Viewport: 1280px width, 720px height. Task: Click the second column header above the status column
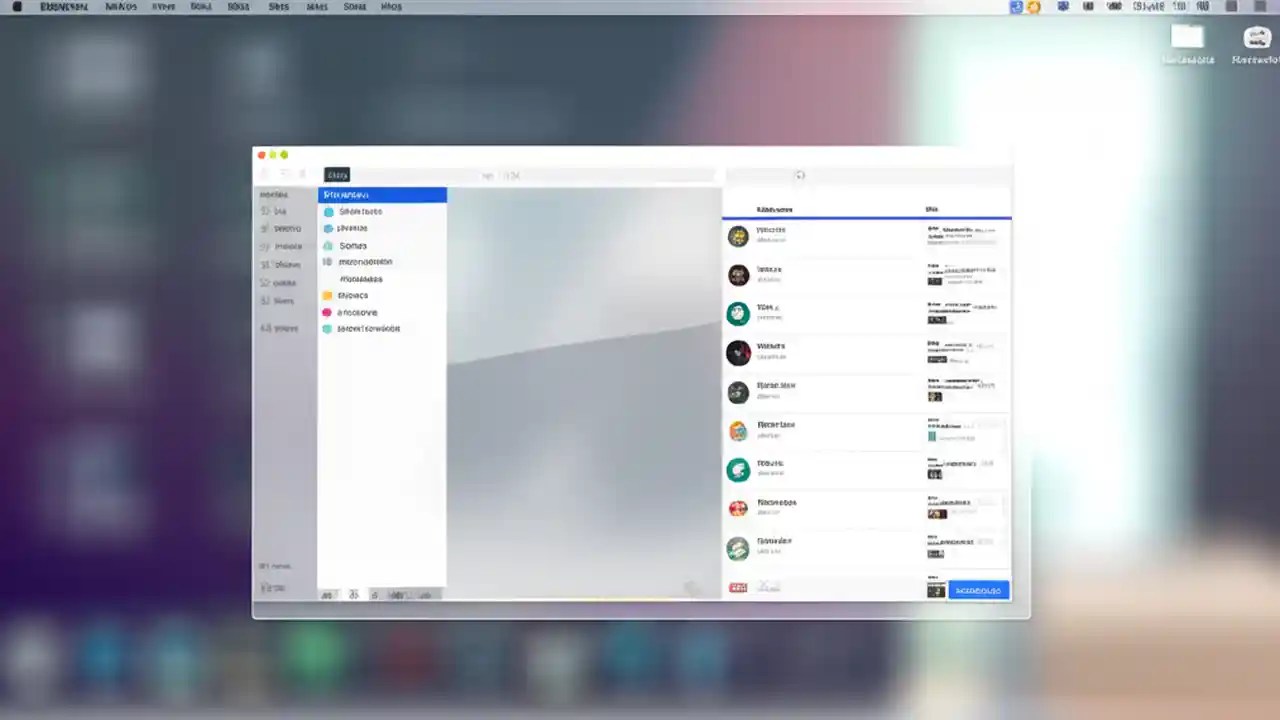931,209
